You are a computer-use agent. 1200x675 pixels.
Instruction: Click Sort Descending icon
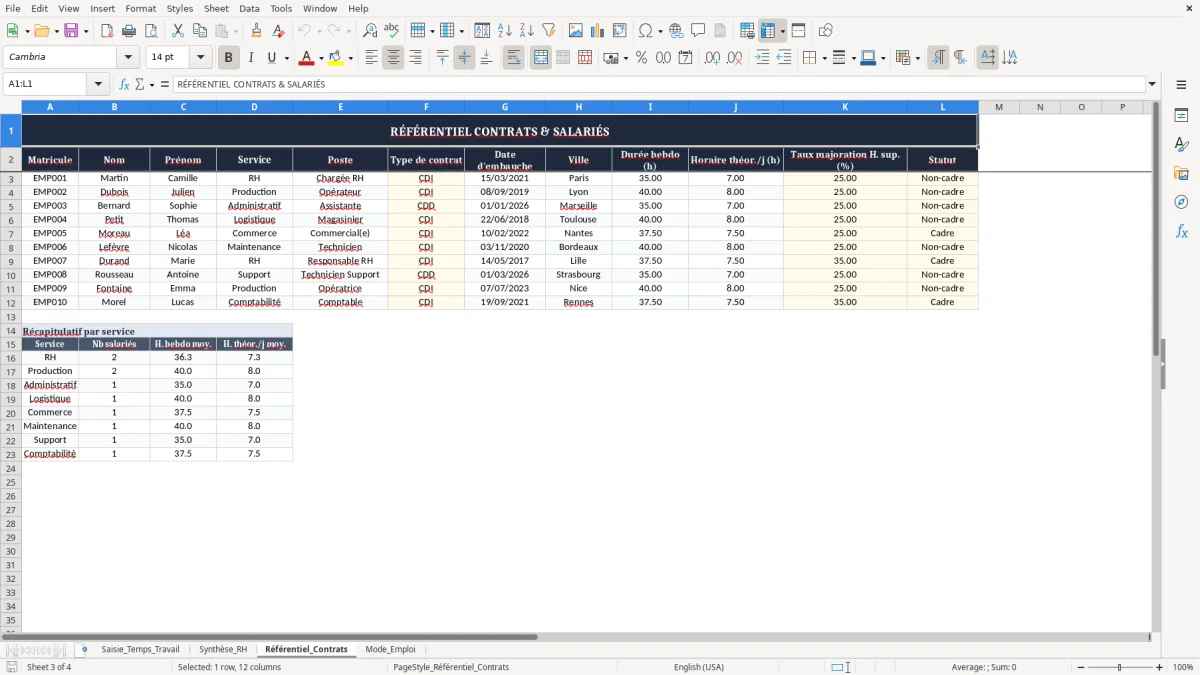pos(526,31)
